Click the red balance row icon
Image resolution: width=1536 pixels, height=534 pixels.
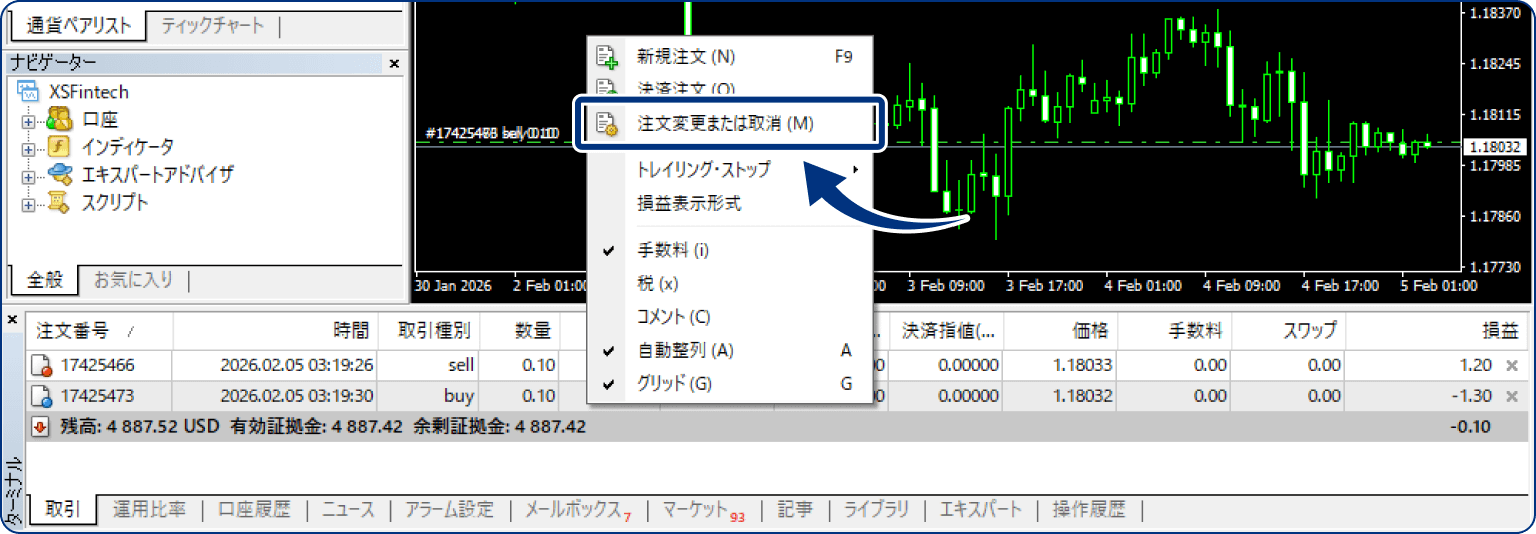point(41,427)
